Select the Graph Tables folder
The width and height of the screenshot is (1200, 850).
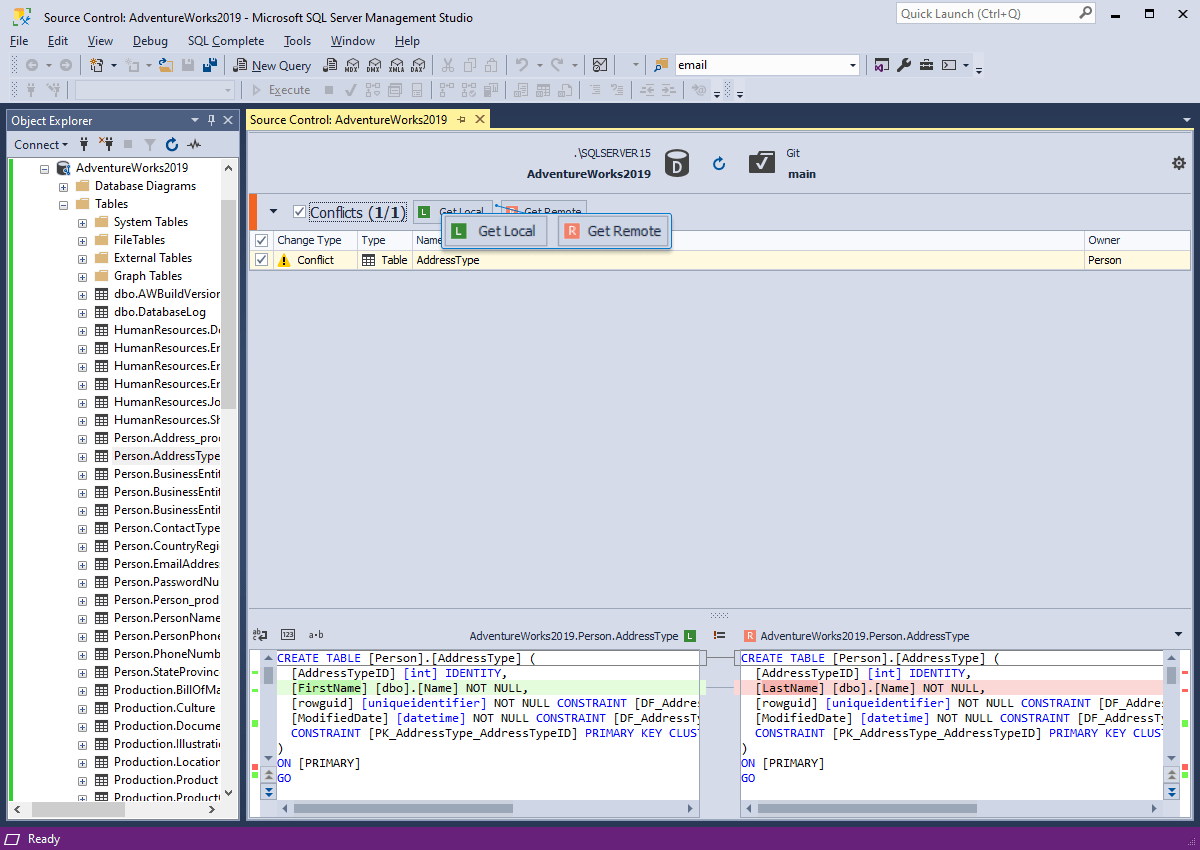coord(148,276)
